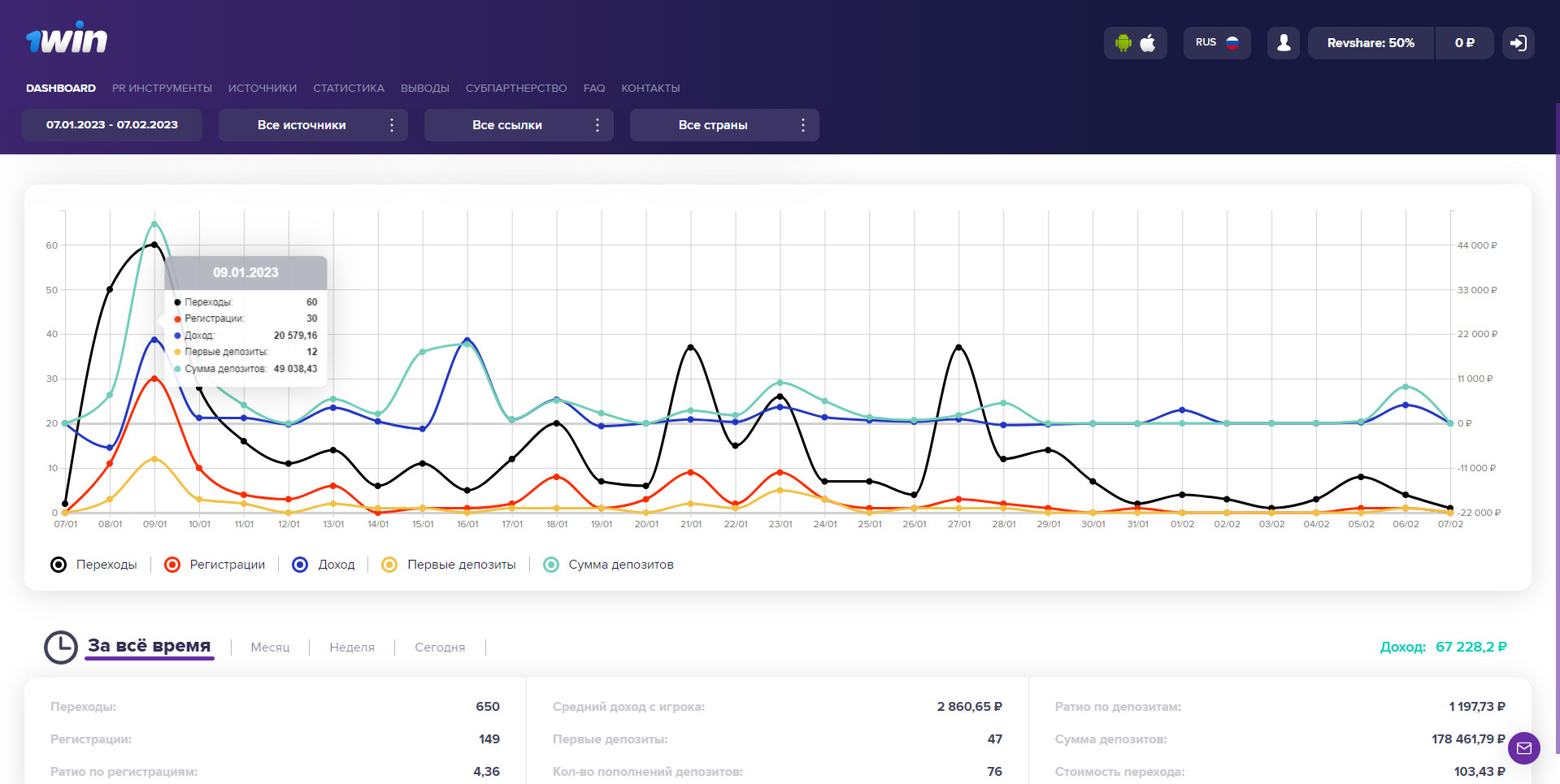Open the СТАТИСТИКА menu item

(349, 89)
